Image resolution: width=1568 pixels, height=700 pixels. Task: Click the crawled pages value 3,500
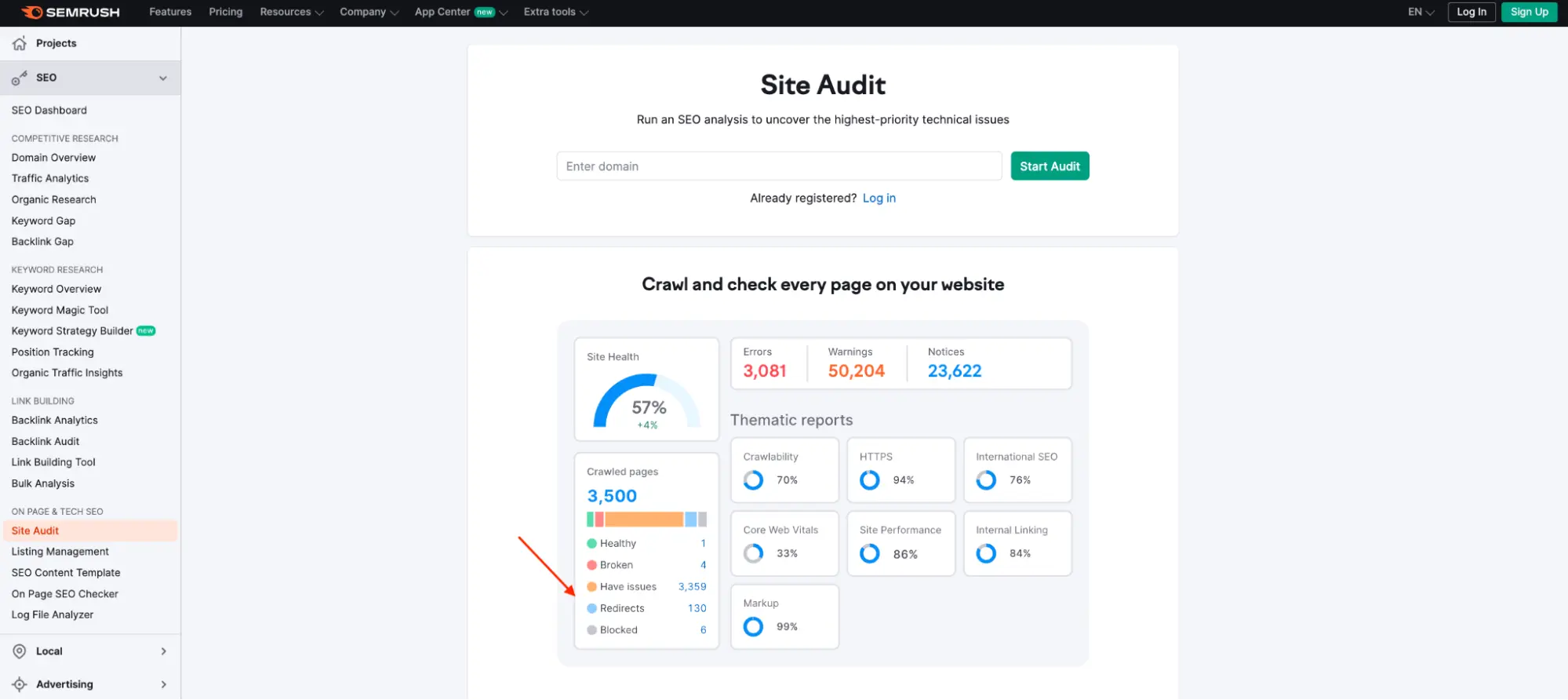(x=612, y=496)
